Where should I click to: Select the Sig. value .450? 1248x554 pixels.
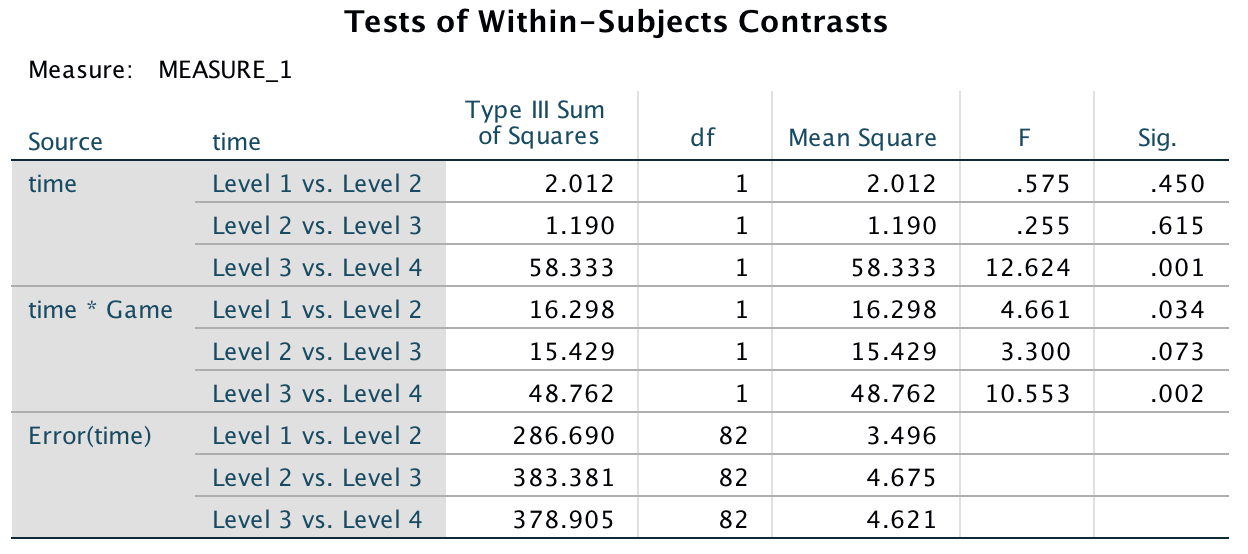coord(1177,184)
